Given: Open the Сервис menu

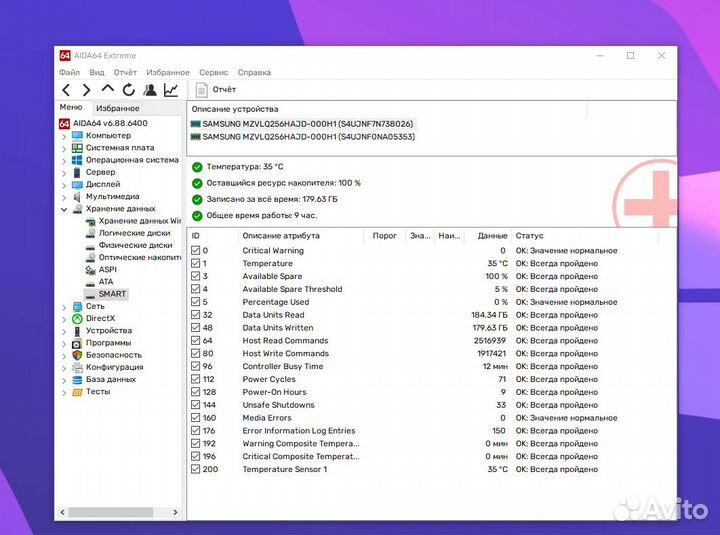Looking at the screenshot, I should pos(214,72).
